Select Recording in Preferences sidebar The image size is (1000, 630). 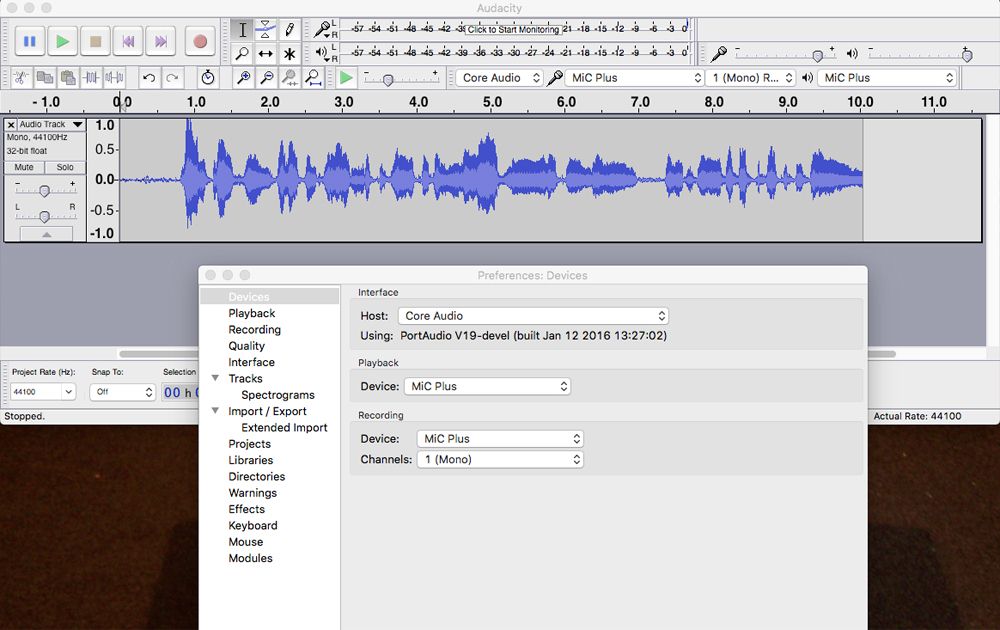(x=254, y=330)
